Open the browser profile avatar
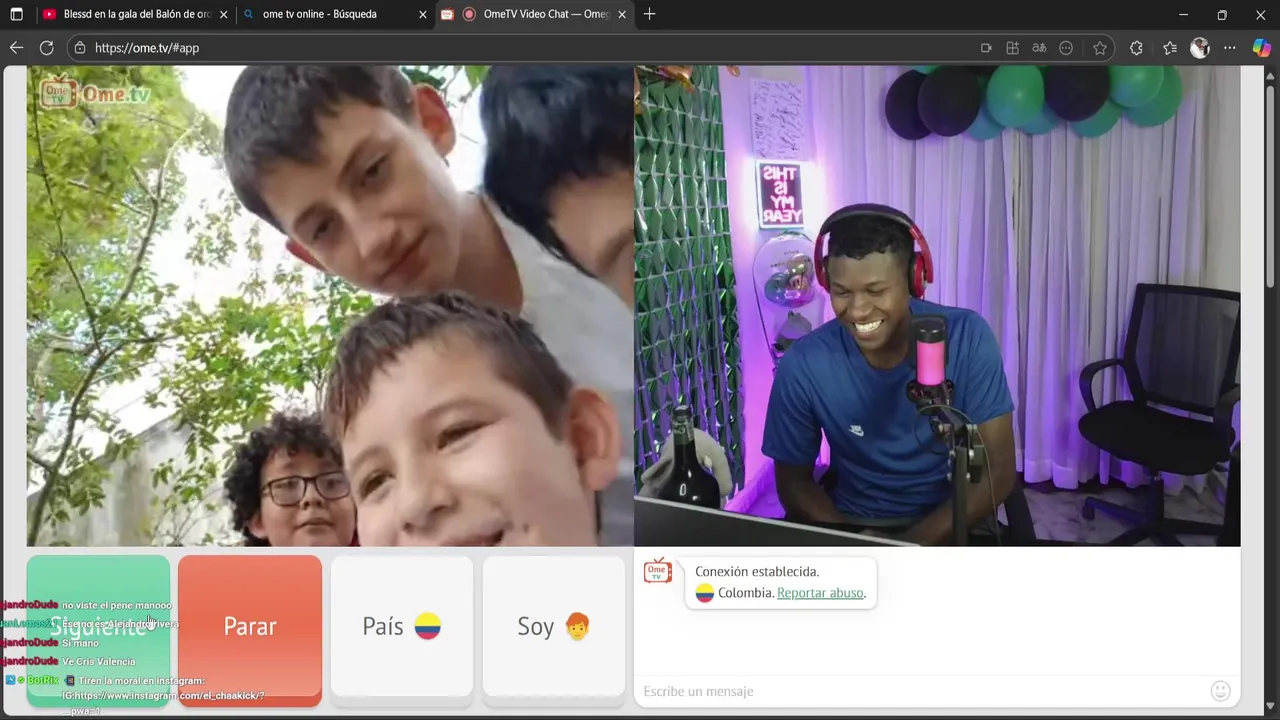 tap(1200, 48)
